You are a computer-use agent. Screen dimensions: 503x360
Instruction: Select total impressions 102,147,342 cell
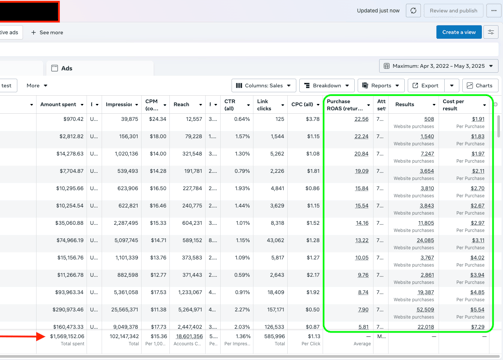[x=124, y=336]
